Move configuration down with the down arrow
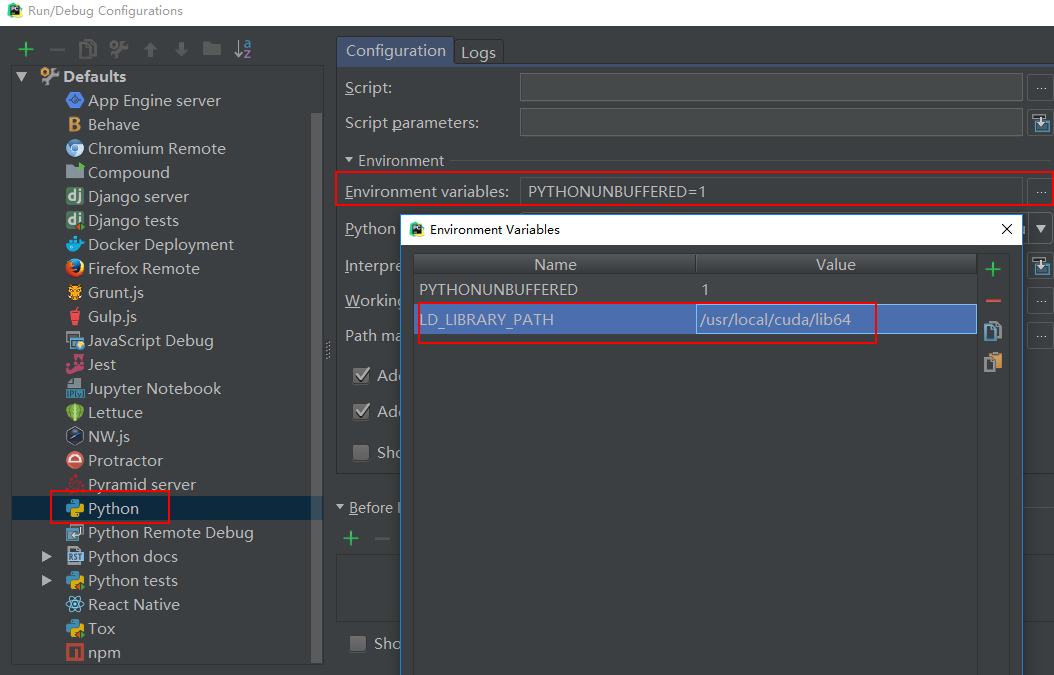The width and height of the screenshot is (1054, 675). click(181, 49)
